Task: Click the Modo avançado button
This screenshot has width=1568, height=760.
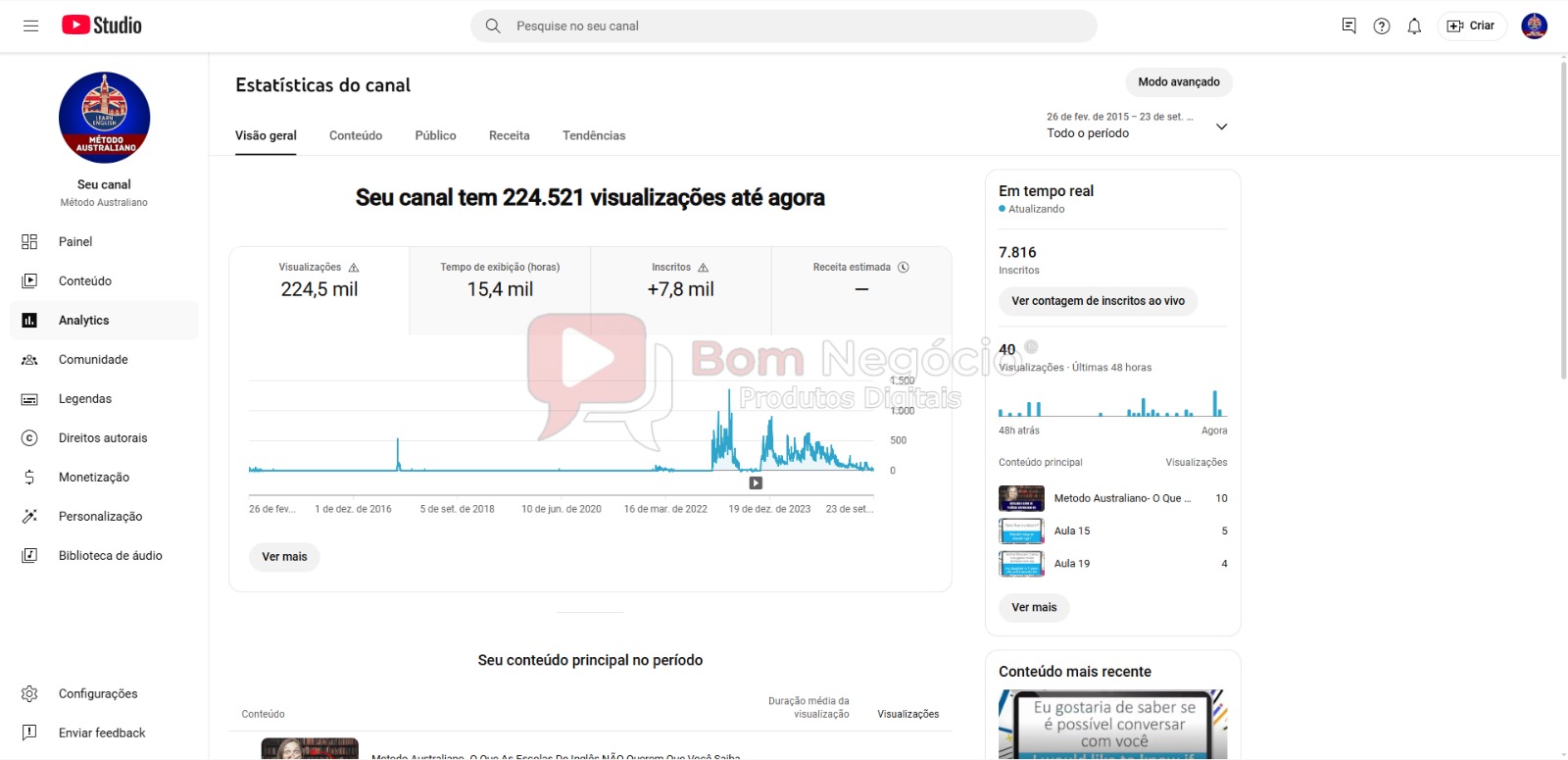Action: tap(1178, 82)
